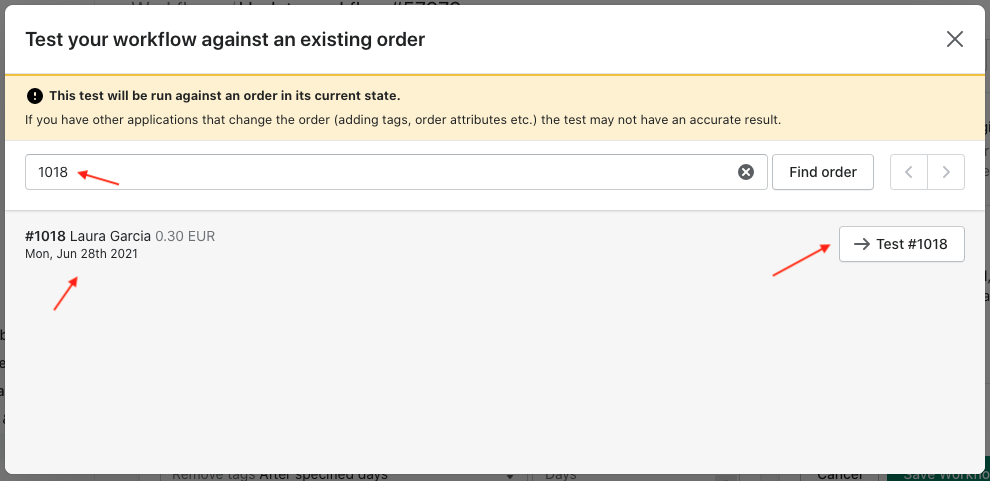Close the test workflow dialog
The height and width of the screenshot is (481, 990).
(955, 39)
